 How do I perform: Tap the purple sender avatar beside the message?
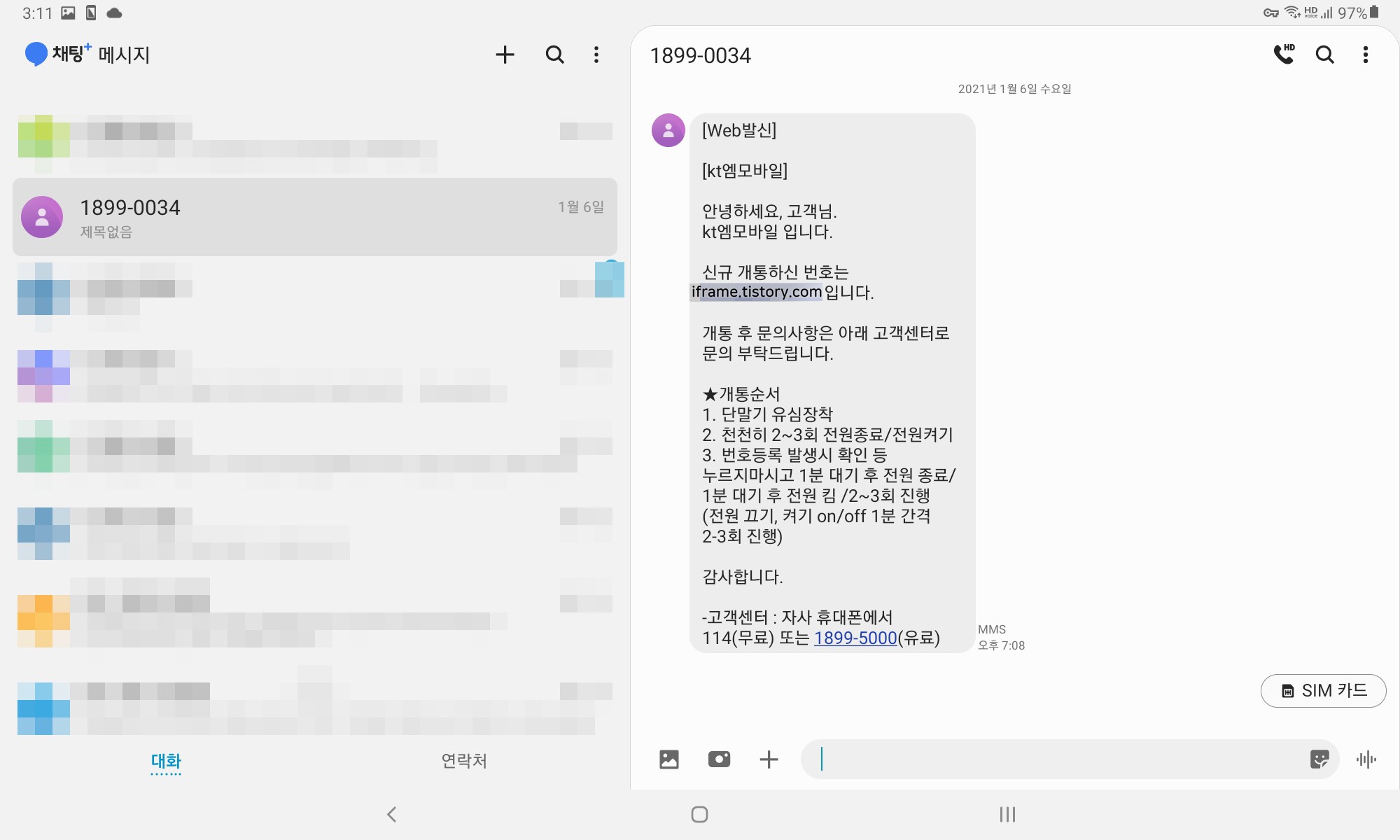668,130
